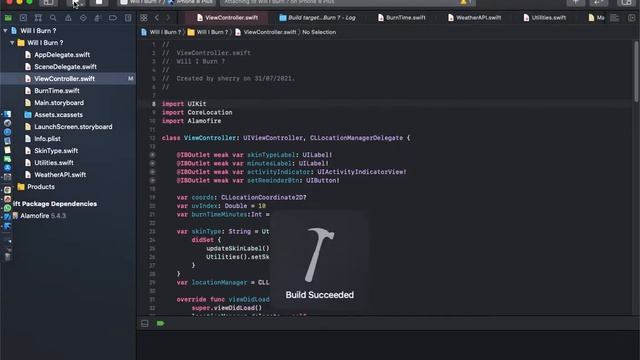Image resolution: width=640 pixels, height=360 pixels.
Task: Click WhatsApp icon in the Dock
Action: (x=7, y=208)
